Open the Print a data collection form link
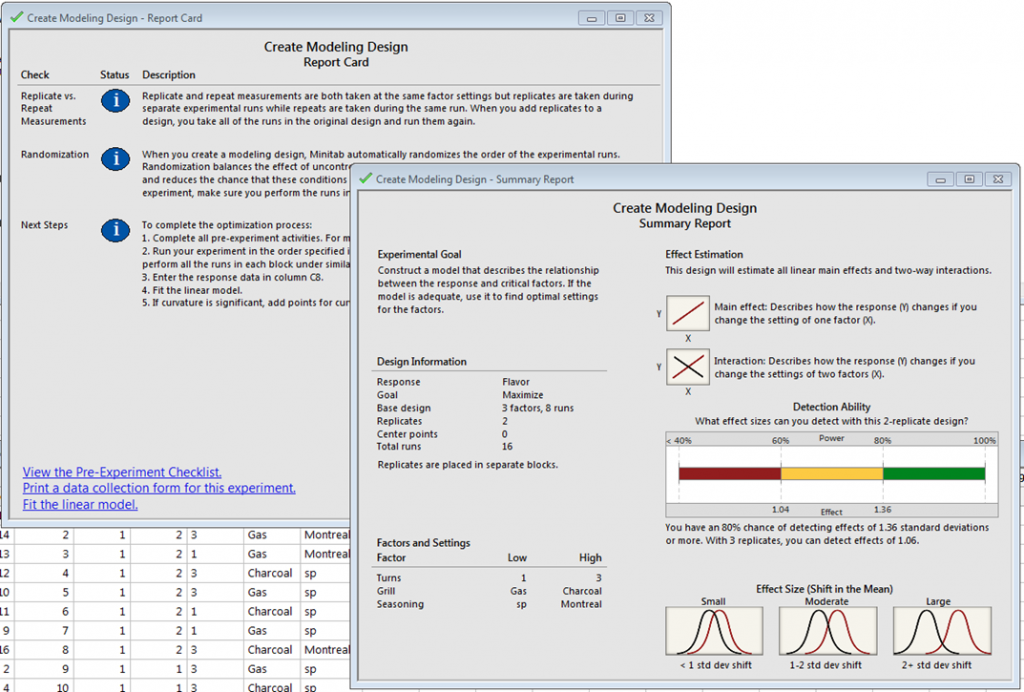This screenshot has height=692, width=1024. (159, 488)
